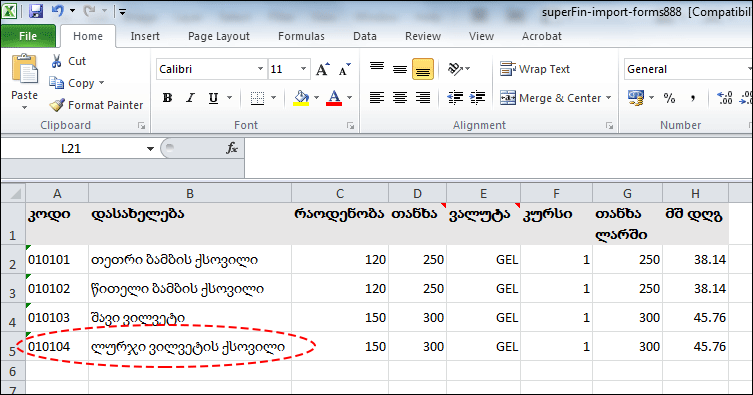Click Increase Font Size icon
The height and width of the screenshot is (395, 753).
coord(322,69)
